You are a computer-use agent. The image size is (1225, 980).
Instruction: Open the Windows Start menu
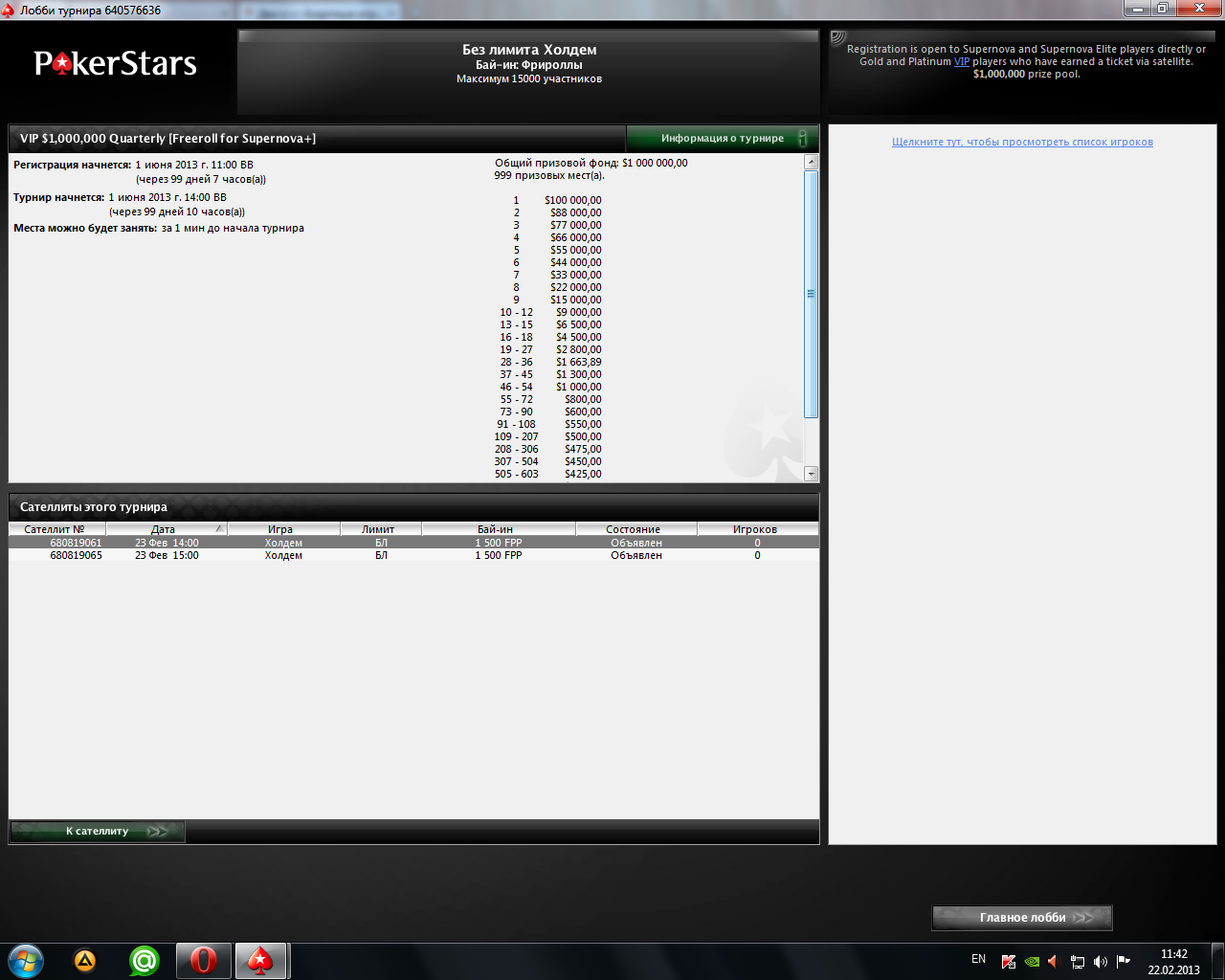(x=25, y=961)
